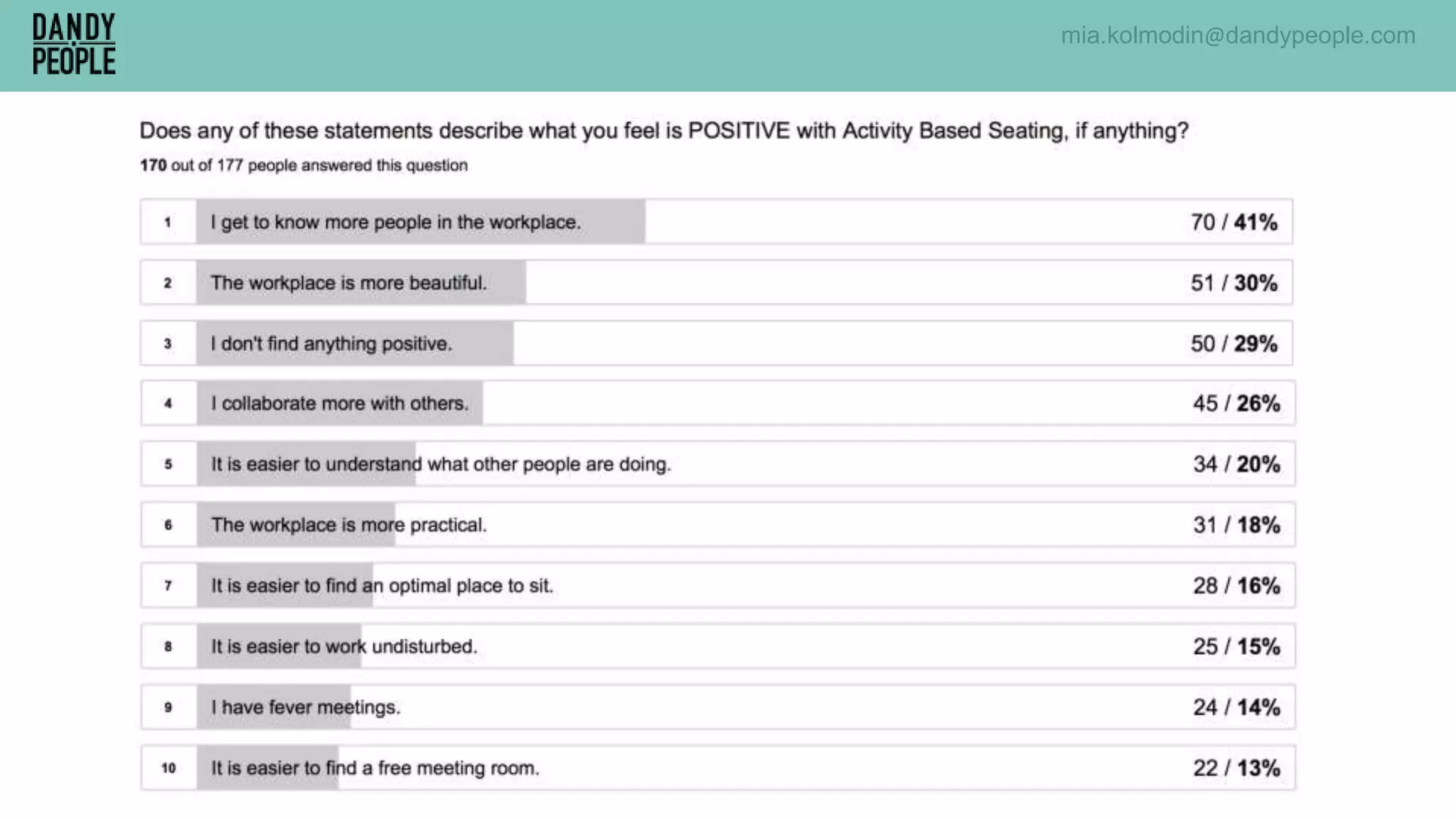Click 'I don't find anything positive' statement
Image resolution: width=1456 pixels, height=819 pixels.
click(x=331, y=344)
